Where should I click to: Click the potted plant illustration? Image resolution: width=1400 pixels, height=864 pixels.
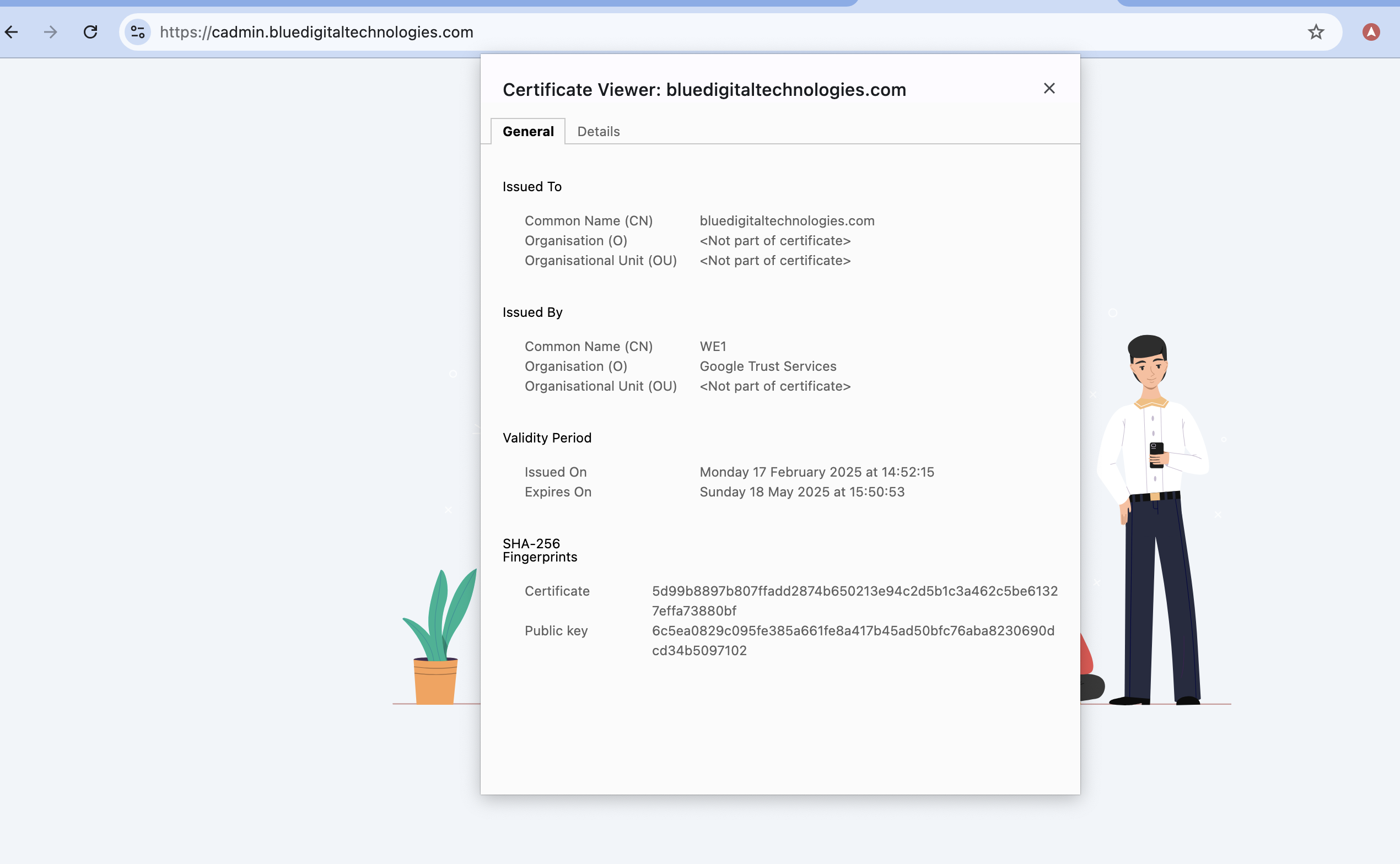coord(438,640)
